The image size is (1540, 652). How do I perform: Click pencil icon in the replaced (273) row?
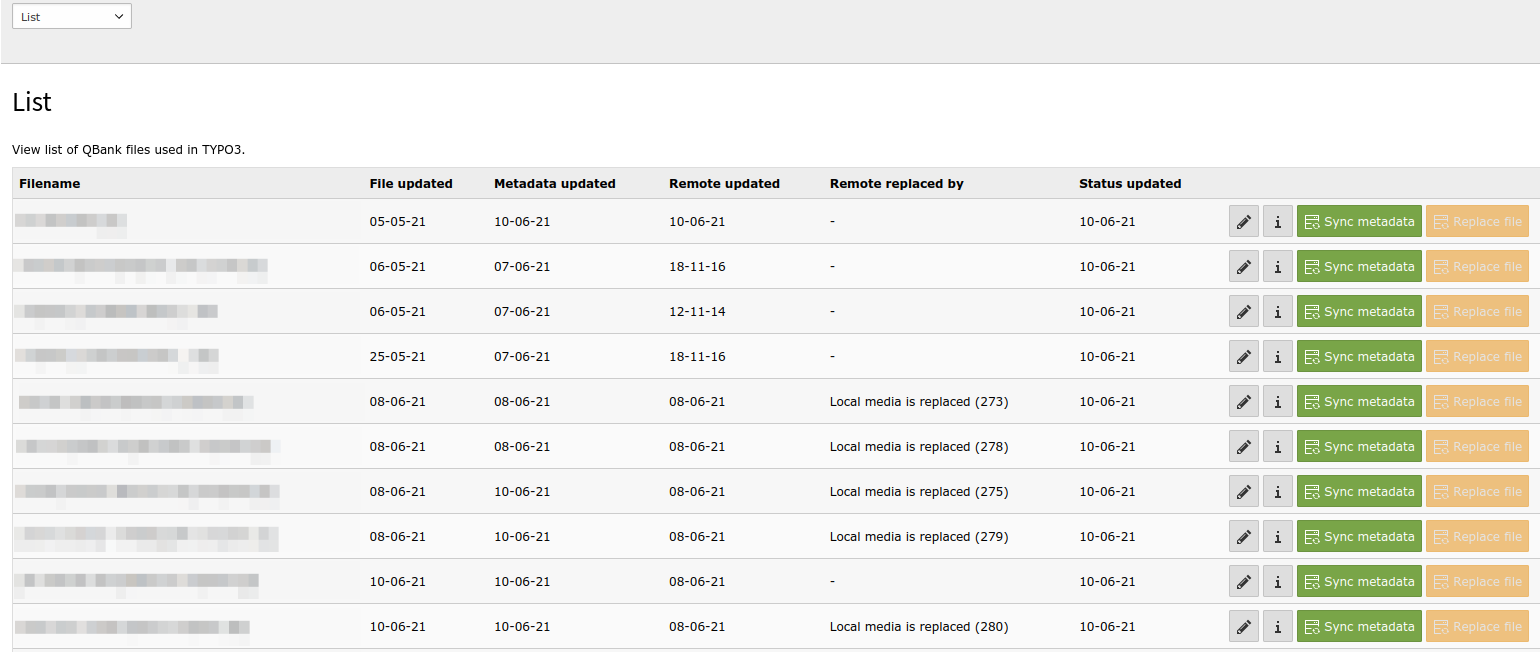click(x=1244, y=402)
